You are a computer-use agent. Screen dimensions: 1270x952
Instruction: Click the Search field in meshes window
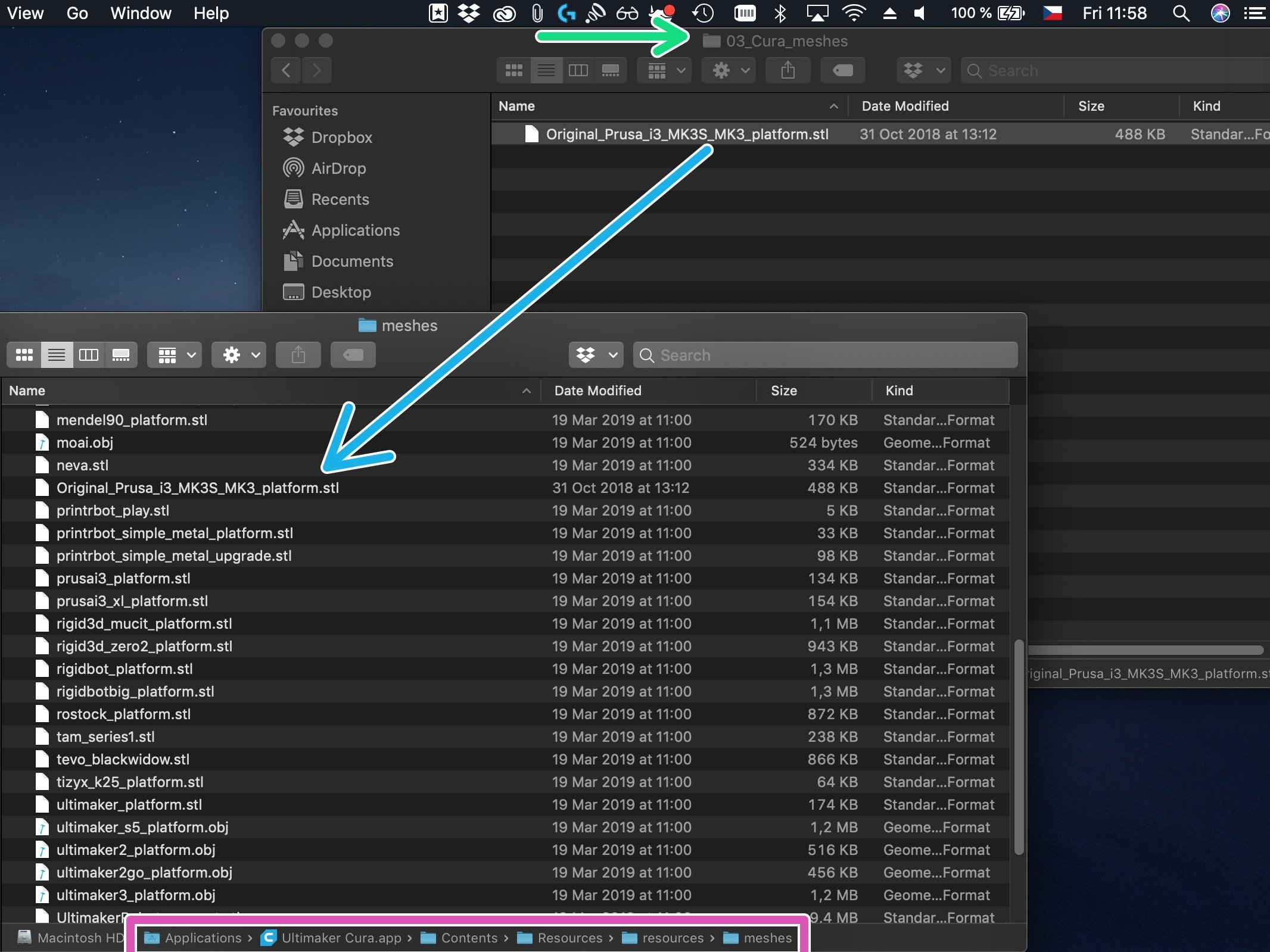tap(826, 355)
